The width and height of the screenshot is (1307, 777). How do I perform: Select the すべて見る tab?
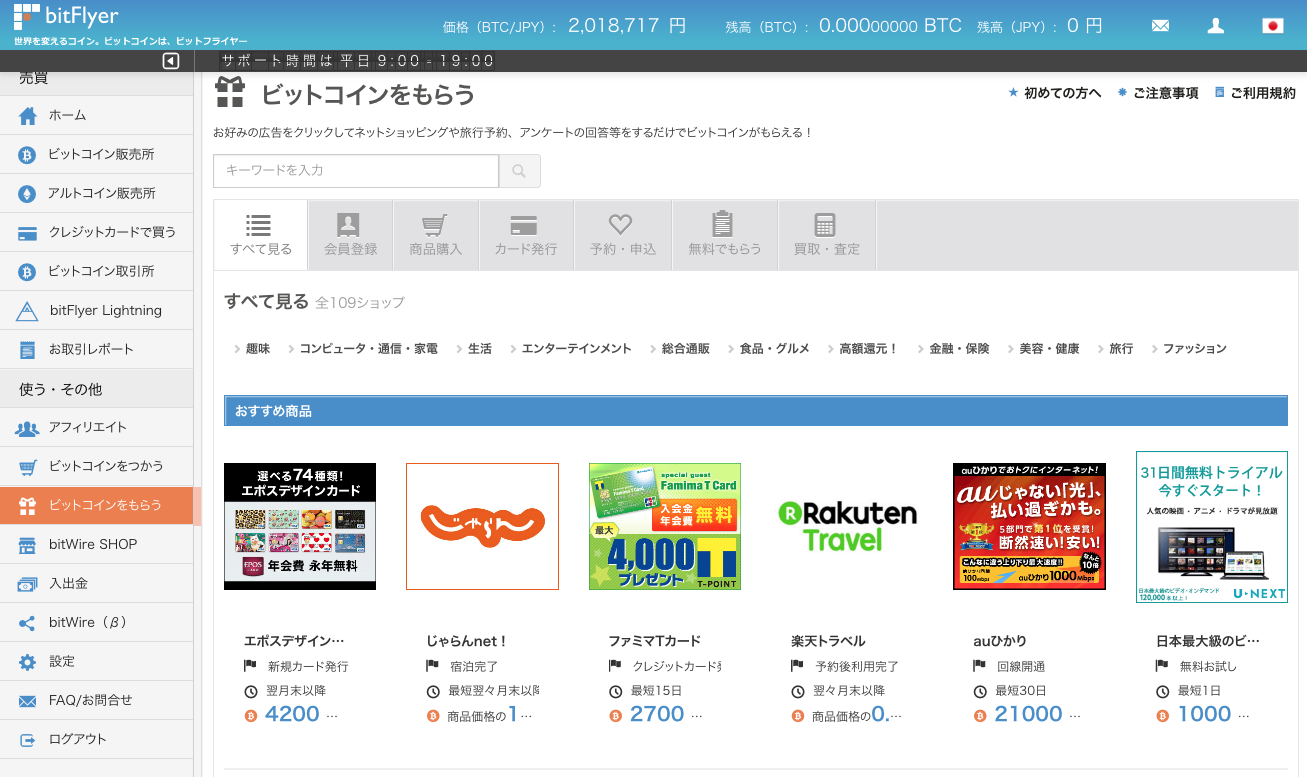pos(261,235)
